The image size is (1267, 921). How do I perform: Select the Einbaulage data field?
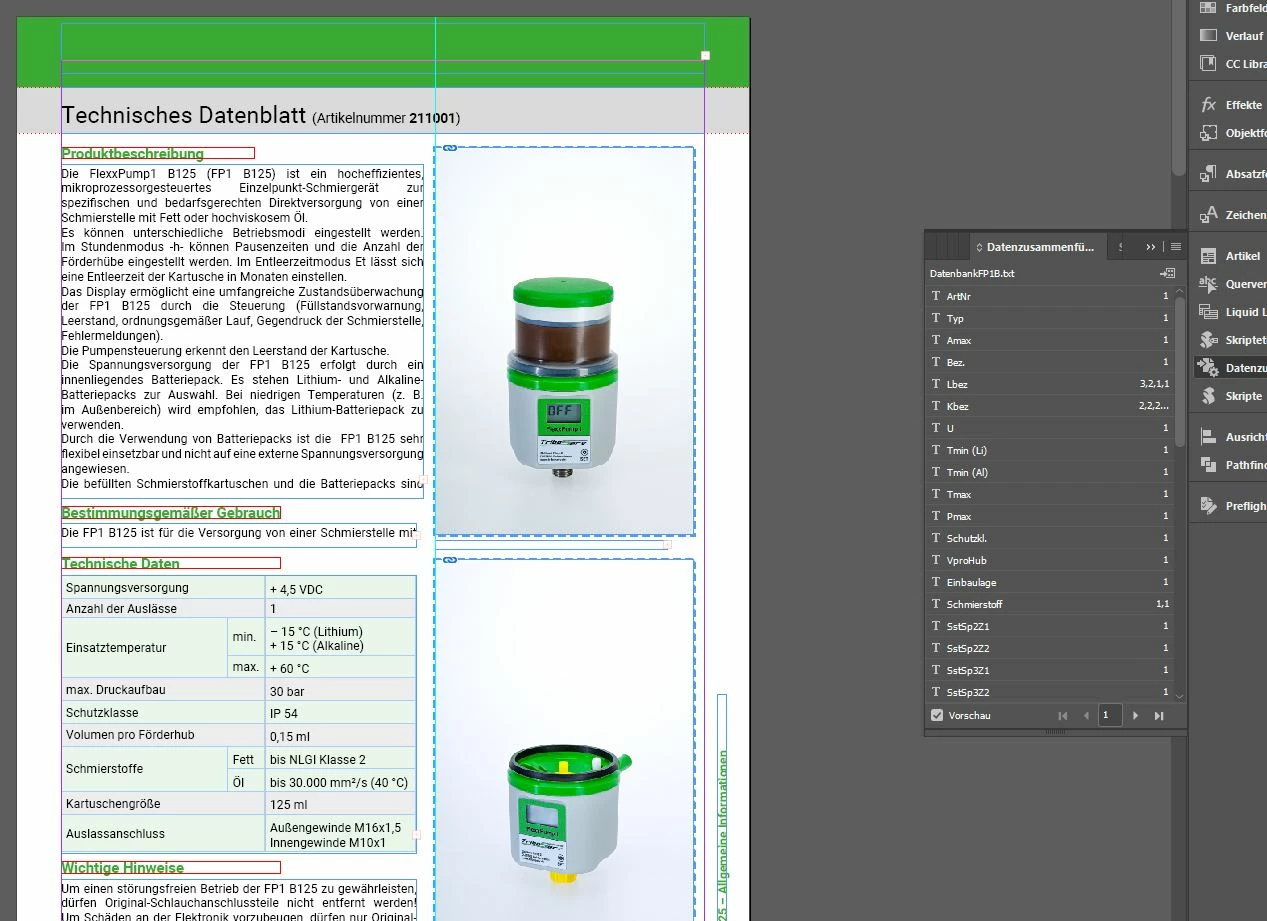pos(1050,582)
